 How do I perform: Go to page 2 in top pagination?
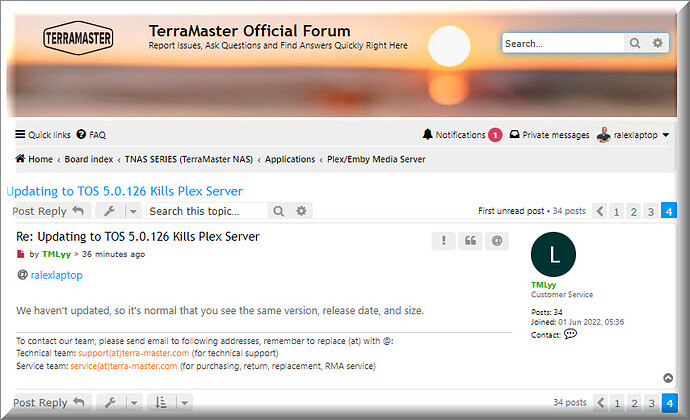tap(634, 211)
